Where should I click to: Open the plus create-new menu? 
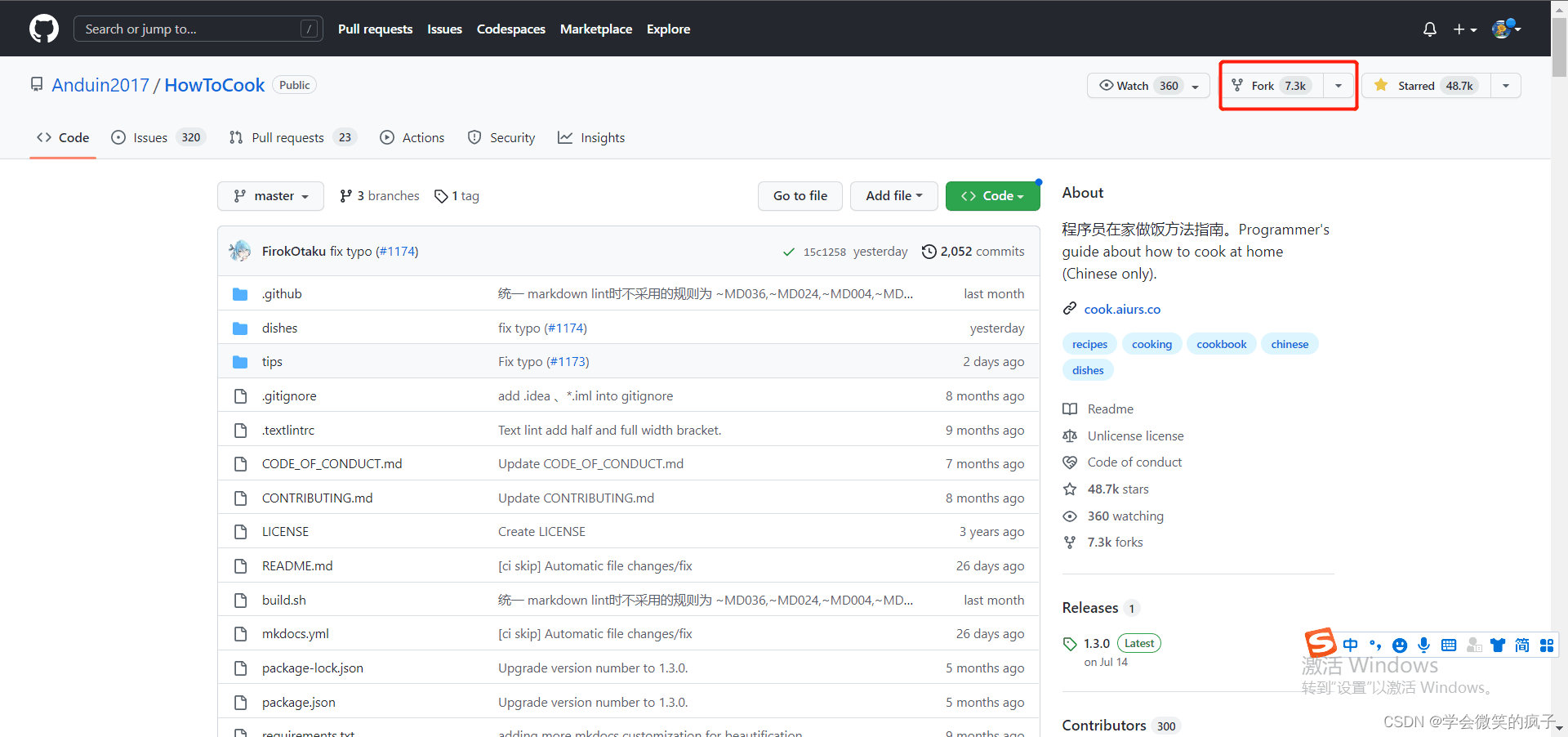pos(1465,29)
